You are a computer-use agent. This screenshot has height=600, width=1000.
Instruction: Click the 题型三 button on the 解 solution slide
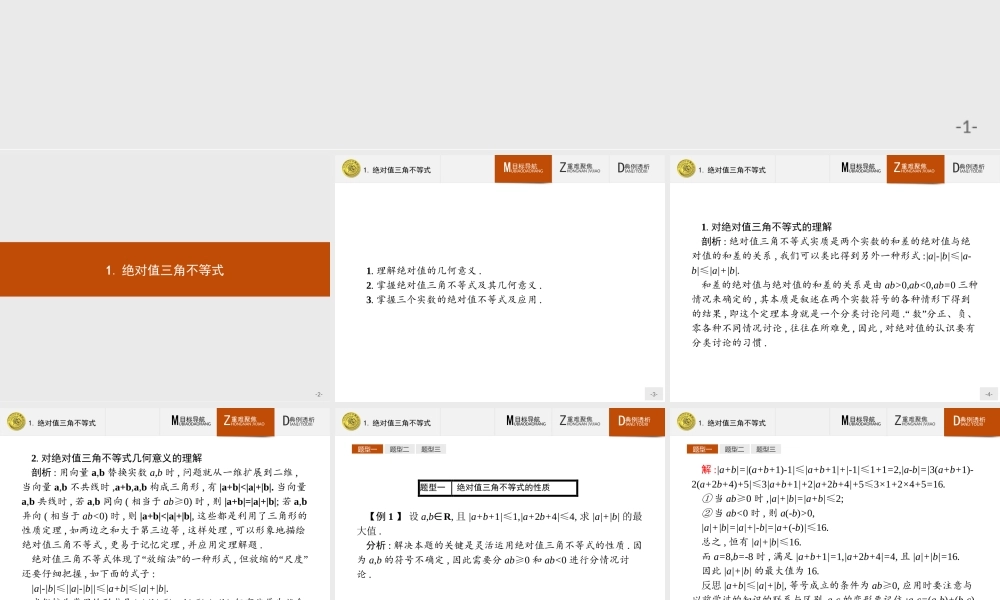(x=766, y=450)
